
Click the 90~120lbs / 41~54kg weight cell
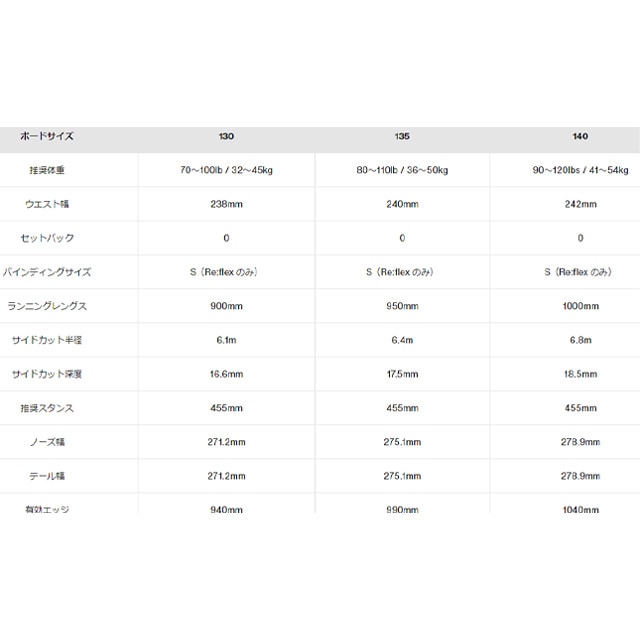point(580,170)
